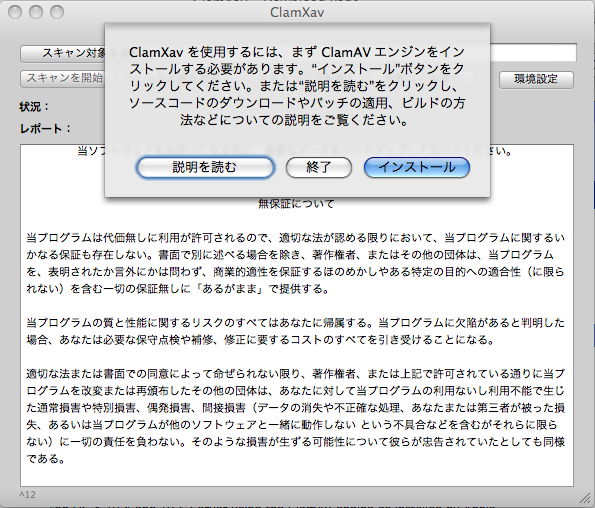This screenshot has height=508, width=595.
Task: Open instructions with the 説明を読む button
Action: [x=205, y=167]
